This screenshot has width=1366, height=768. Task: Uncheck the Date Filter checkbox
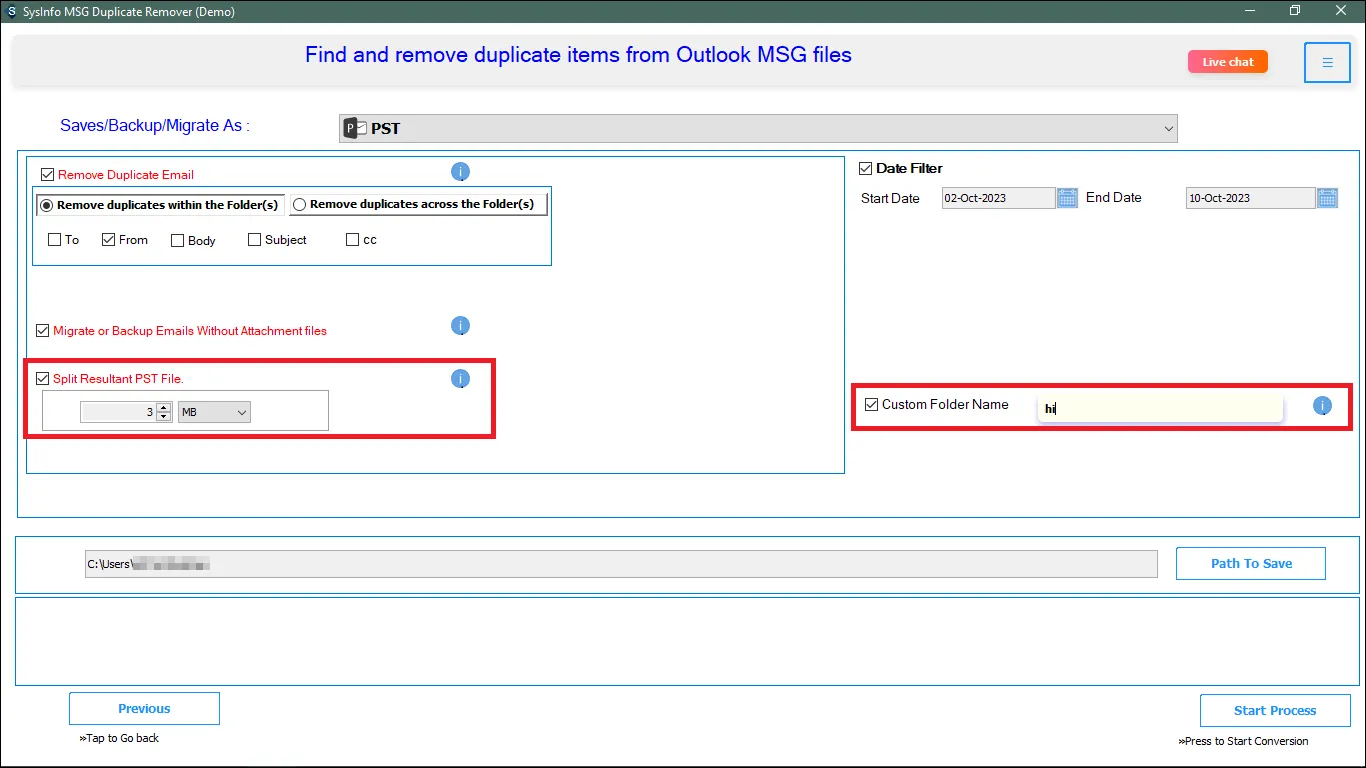[x=866, y=169]
